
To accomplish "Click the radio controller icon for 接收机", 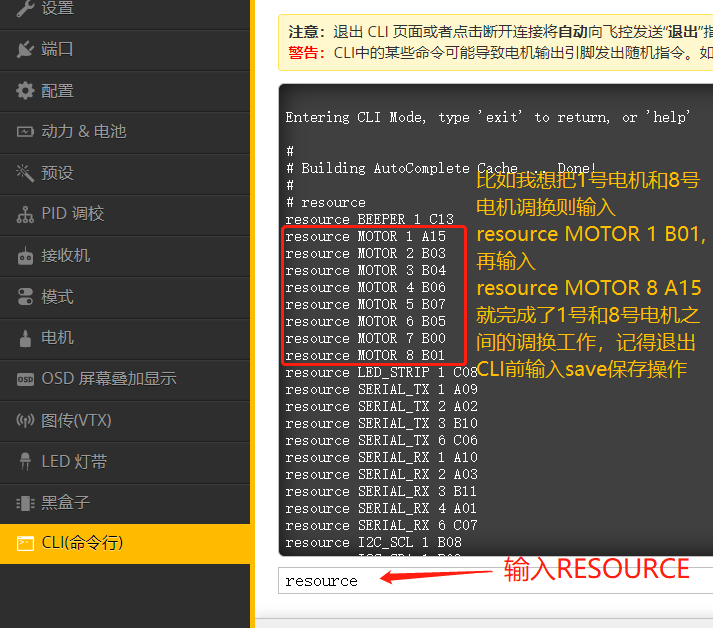I will tap(25, 256).
